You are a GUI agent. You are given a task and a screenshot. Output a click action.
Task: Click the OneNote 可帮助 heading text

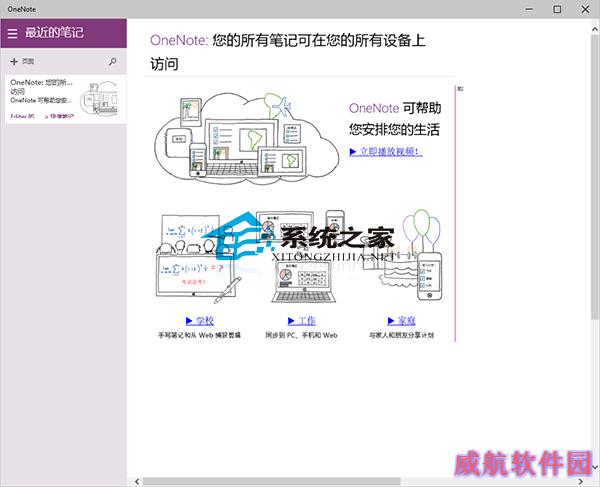[x=395, y=119]
